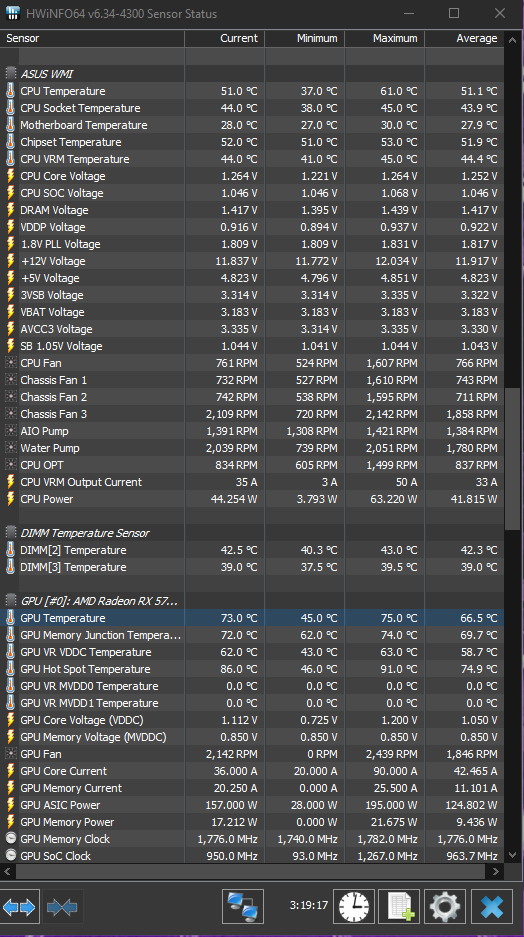Viewport: 524px width, 937px height.
Task: Select the GPU Core Voltage (VDDC) row
Action: pos(252,720)
